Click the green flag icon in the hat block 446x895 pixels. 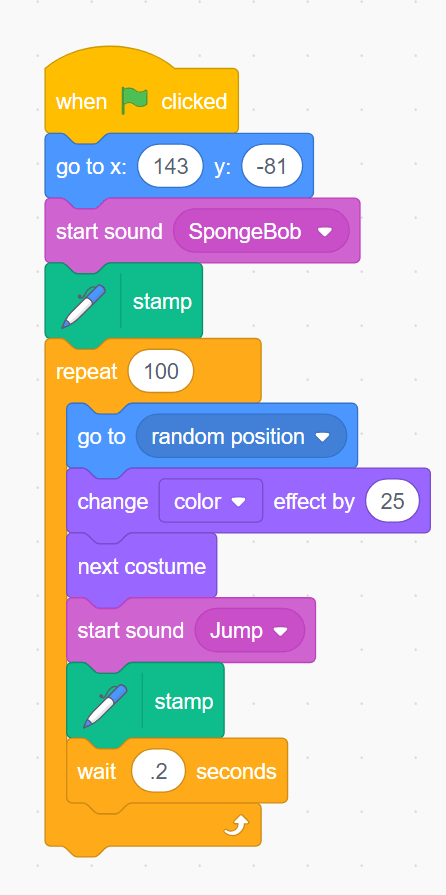134,101
